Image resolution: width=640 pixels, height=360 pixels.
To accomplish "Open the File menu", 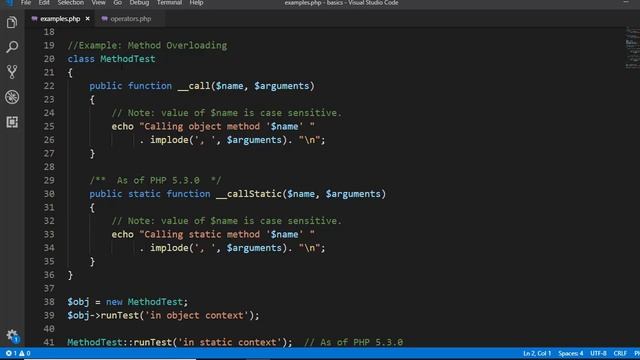I will coord(26,3).
